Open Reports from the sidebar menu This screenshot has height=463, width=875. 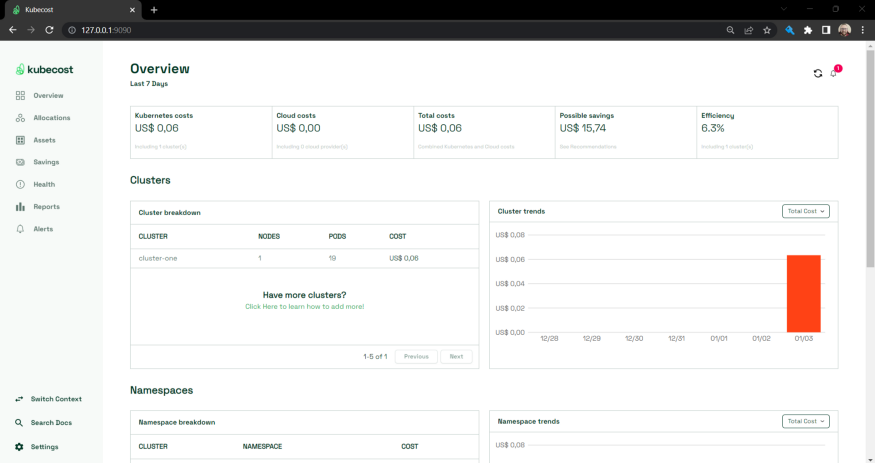click(46, 207)
